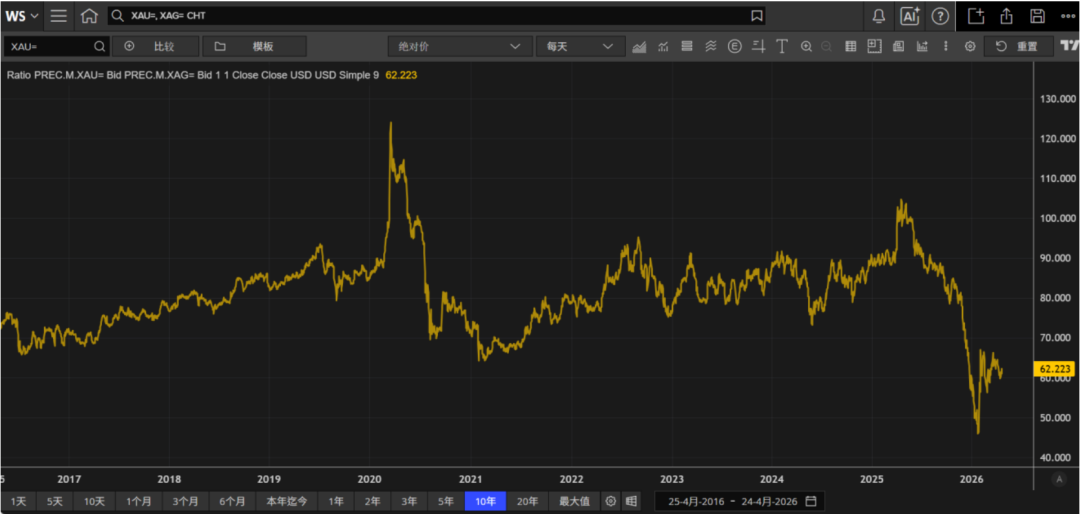Select the 1天 time range
1080x514 pixels.
coord(18,501)
